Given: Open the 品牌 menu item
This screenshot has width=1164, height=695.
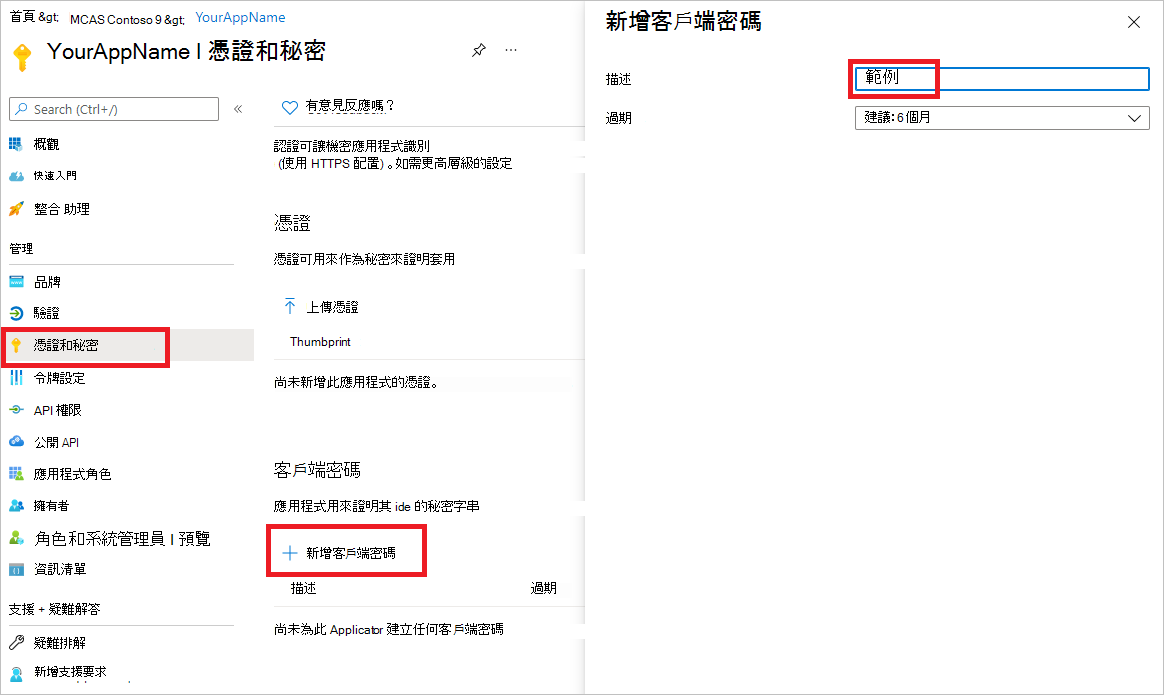Looking at the screenshot, I should pyautogui.click(x=47, y=281).
